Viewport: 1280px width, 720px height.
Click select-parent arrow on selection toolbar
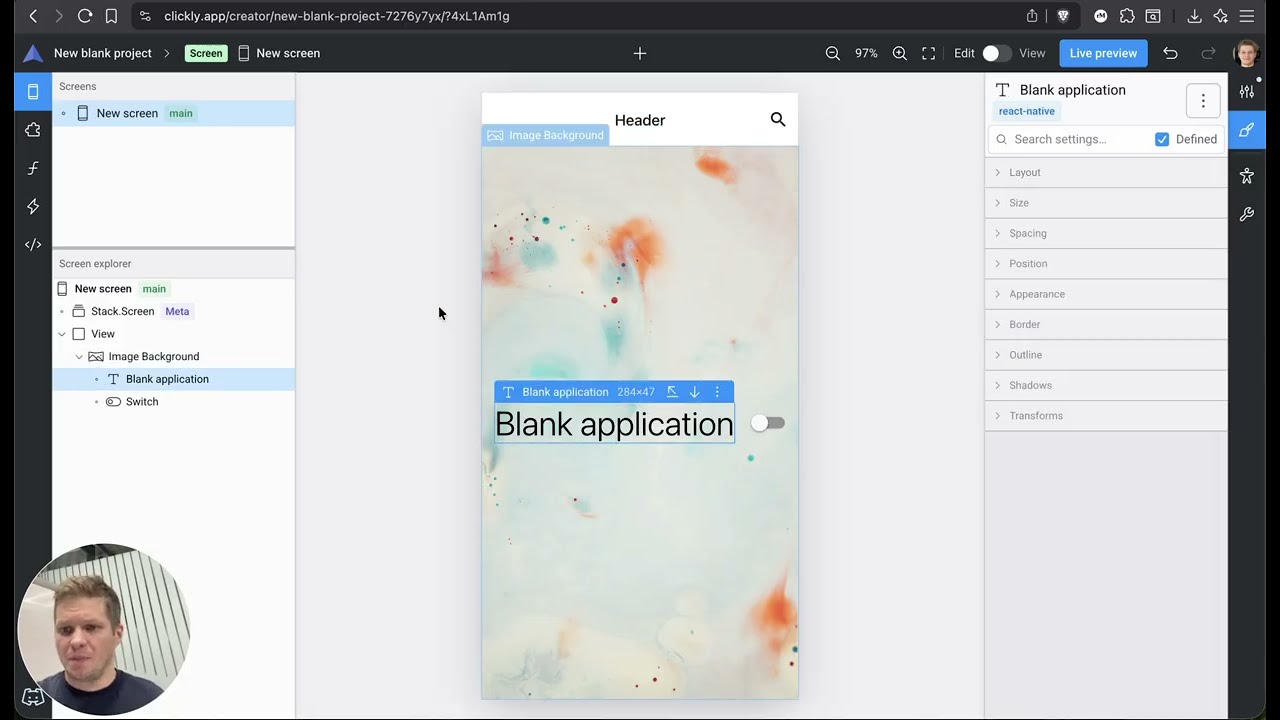[672, 392]
